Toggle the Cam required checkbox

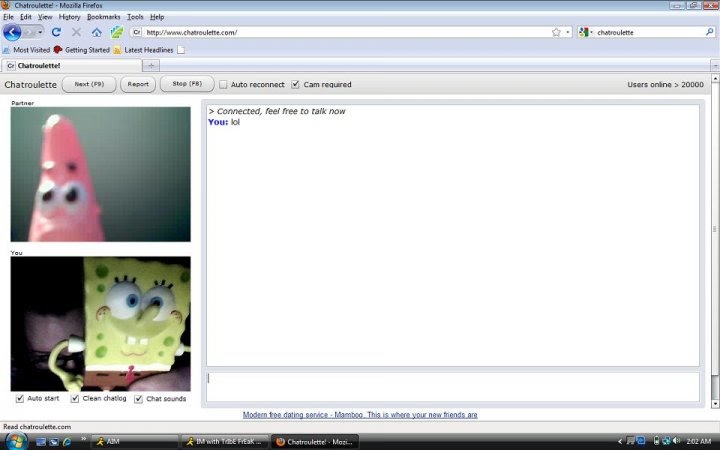pyautogui.click(x=295, y=84)
